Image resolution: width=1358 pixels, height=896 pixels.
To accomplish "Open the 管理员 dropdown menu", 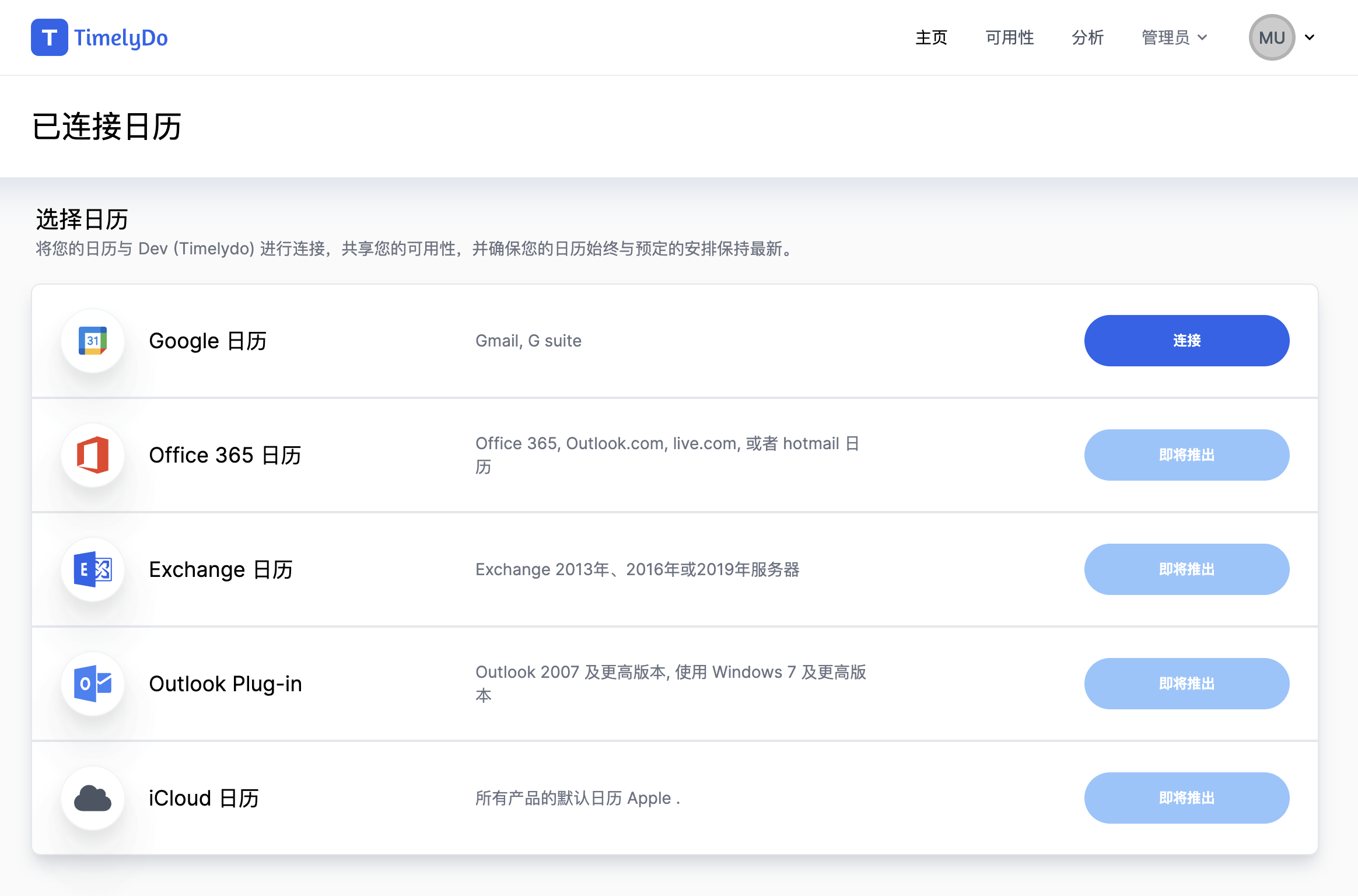I will [1174, 37].
